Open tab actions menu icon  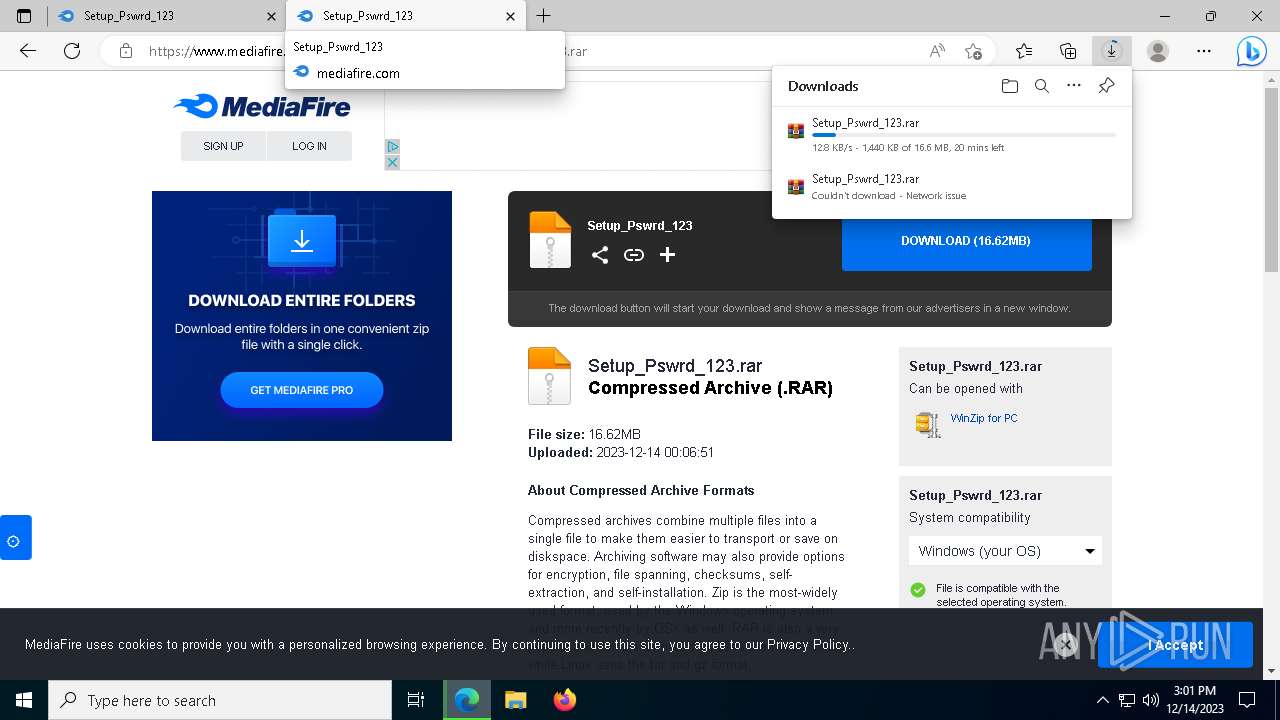click(24, 16)
